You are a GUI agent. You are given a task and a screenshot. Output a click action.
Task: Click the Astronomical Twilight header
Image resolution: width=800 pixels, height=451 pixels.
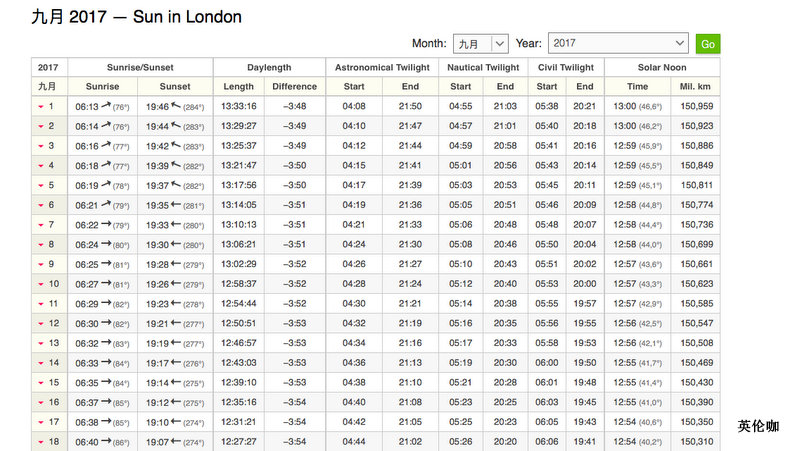[382, 68]
